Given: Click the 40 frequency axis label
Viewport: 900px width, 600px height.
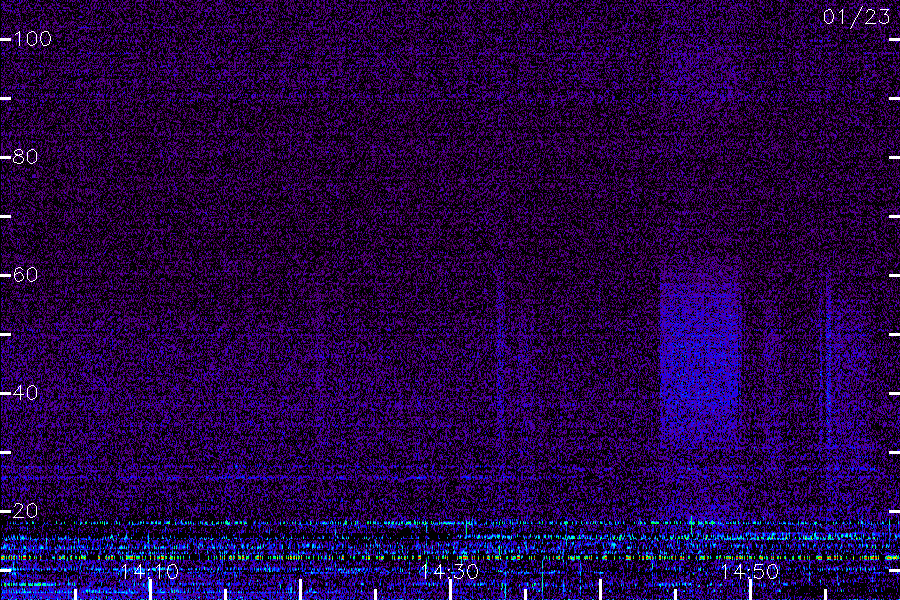Looking at the screenshot, I should 25,393.
